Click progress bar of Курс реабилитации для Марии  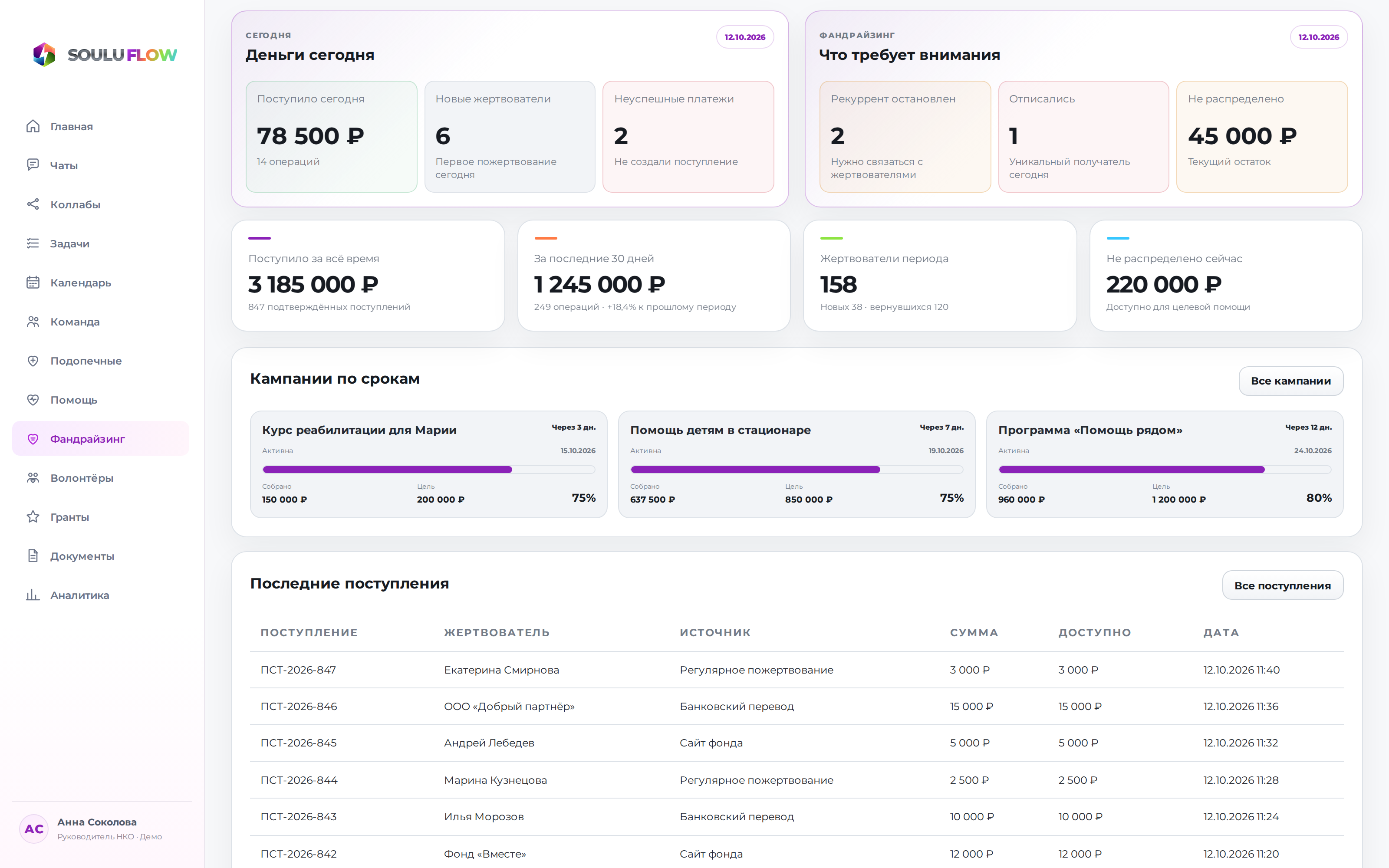(429, 470)
